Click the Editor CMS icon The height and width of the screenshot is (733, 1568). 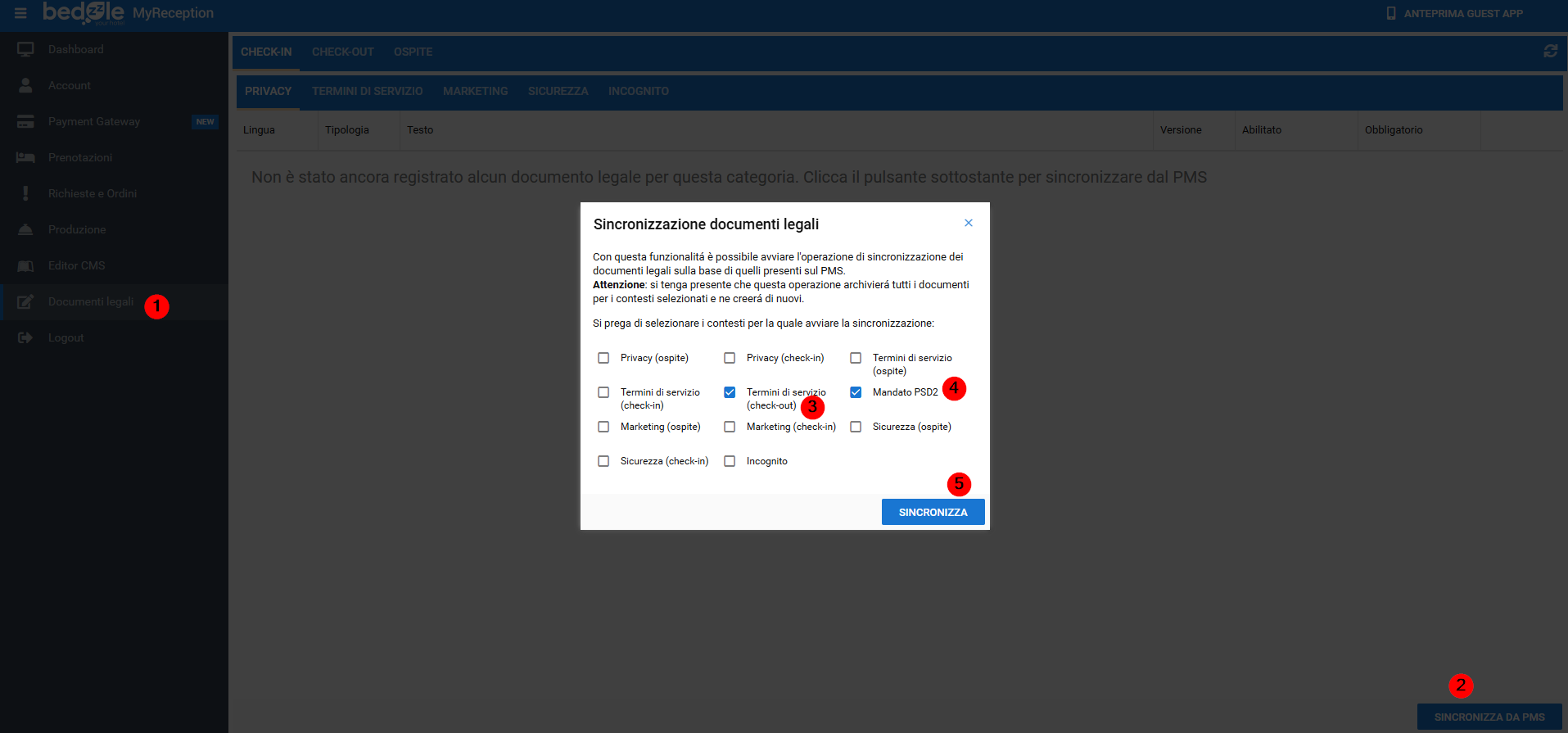(25, 265)
